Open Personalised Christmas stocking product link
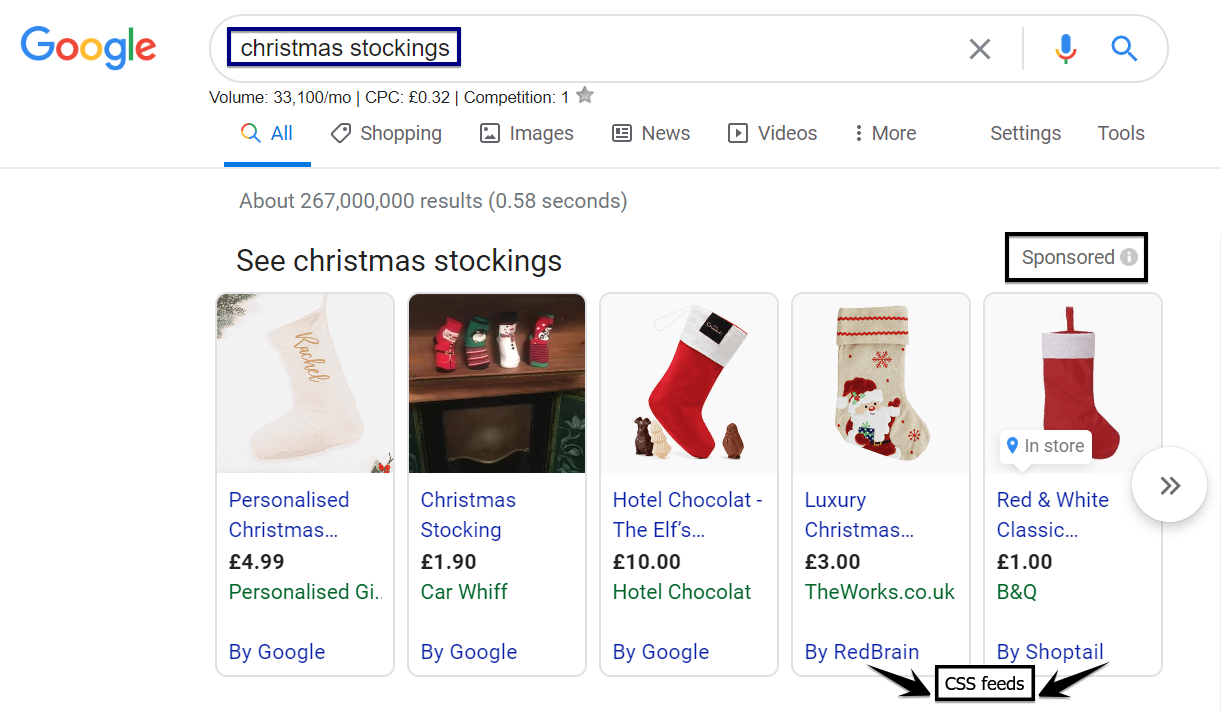Viewport: 1221px width, 712px height. pos(289,515)
